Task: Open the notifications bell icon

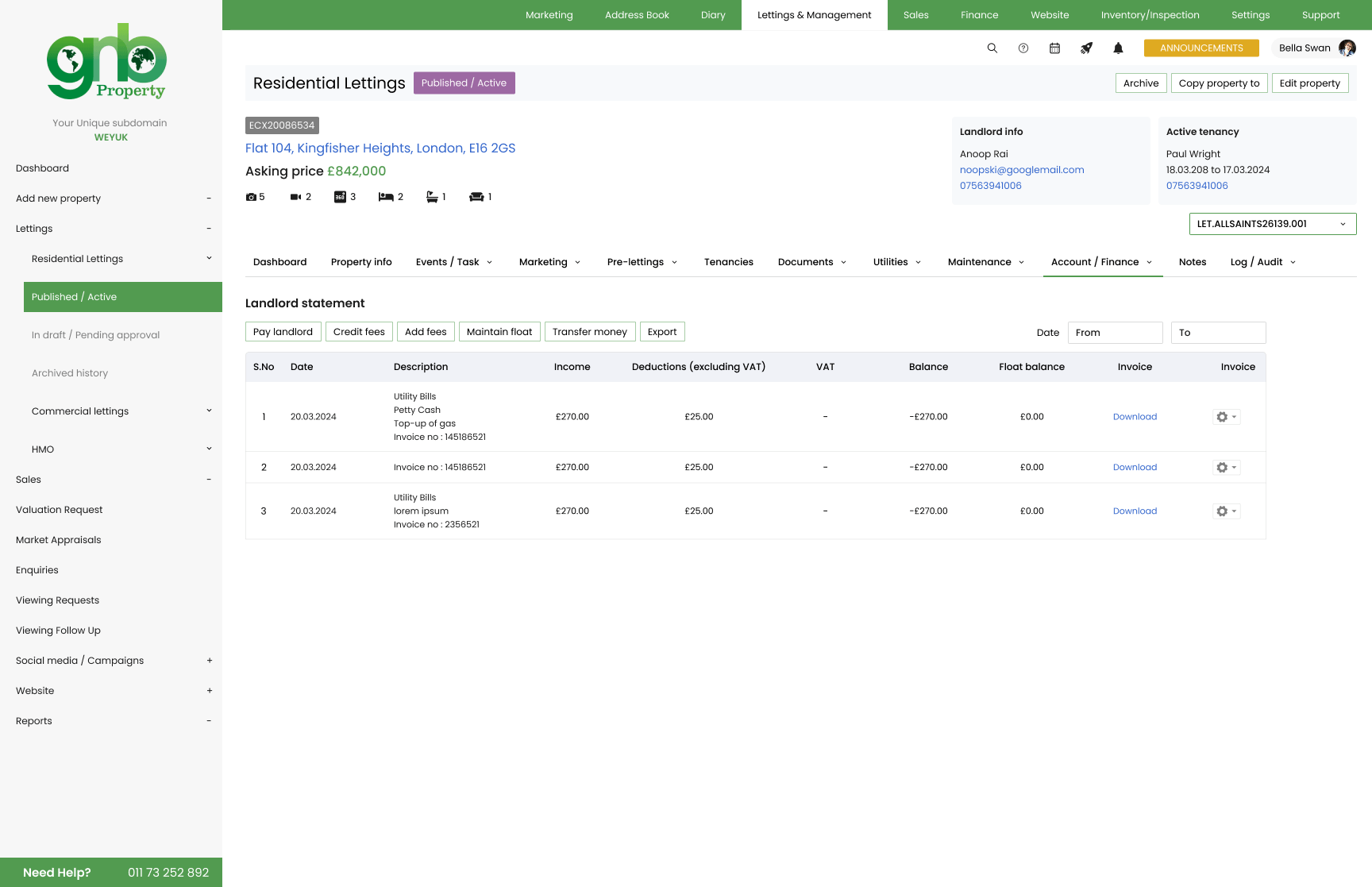Action: click(1118, 48)
